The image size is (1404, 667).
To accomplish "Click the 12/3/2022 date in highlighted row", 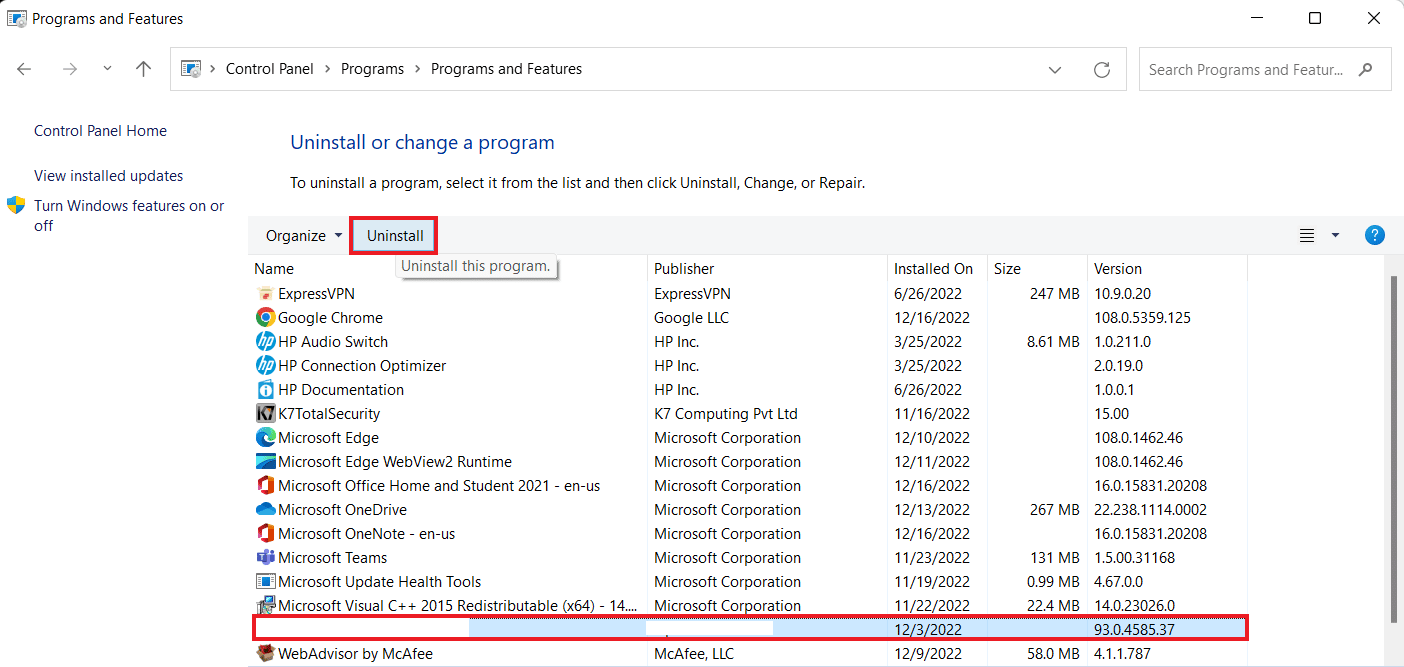I will (x=927, y=630).
